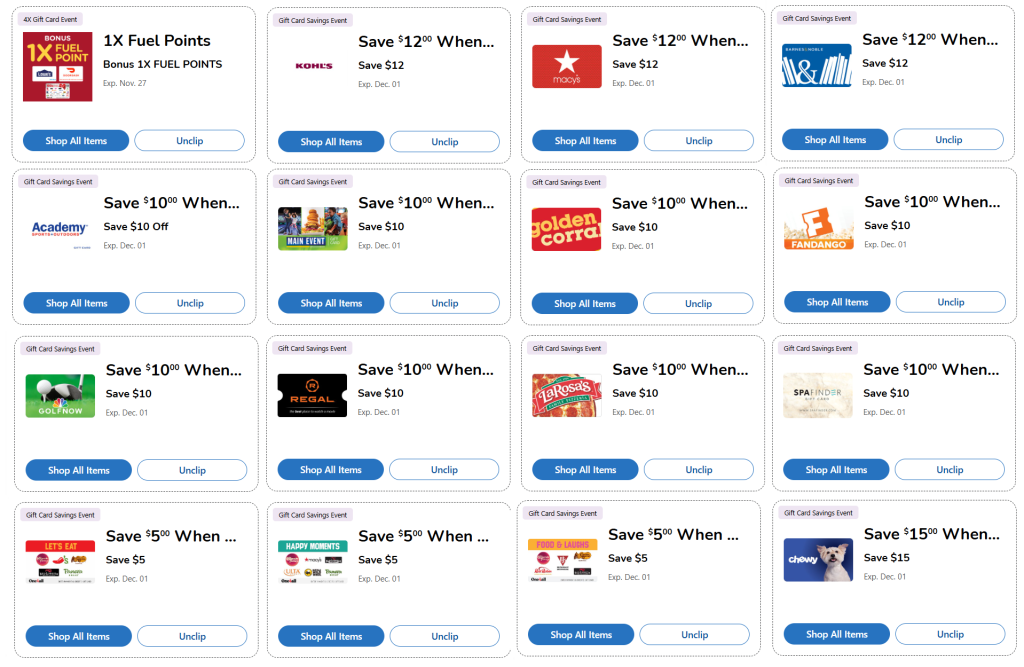
Task: Click the Regal black ticket card image
Action: (x=312, y=395)
